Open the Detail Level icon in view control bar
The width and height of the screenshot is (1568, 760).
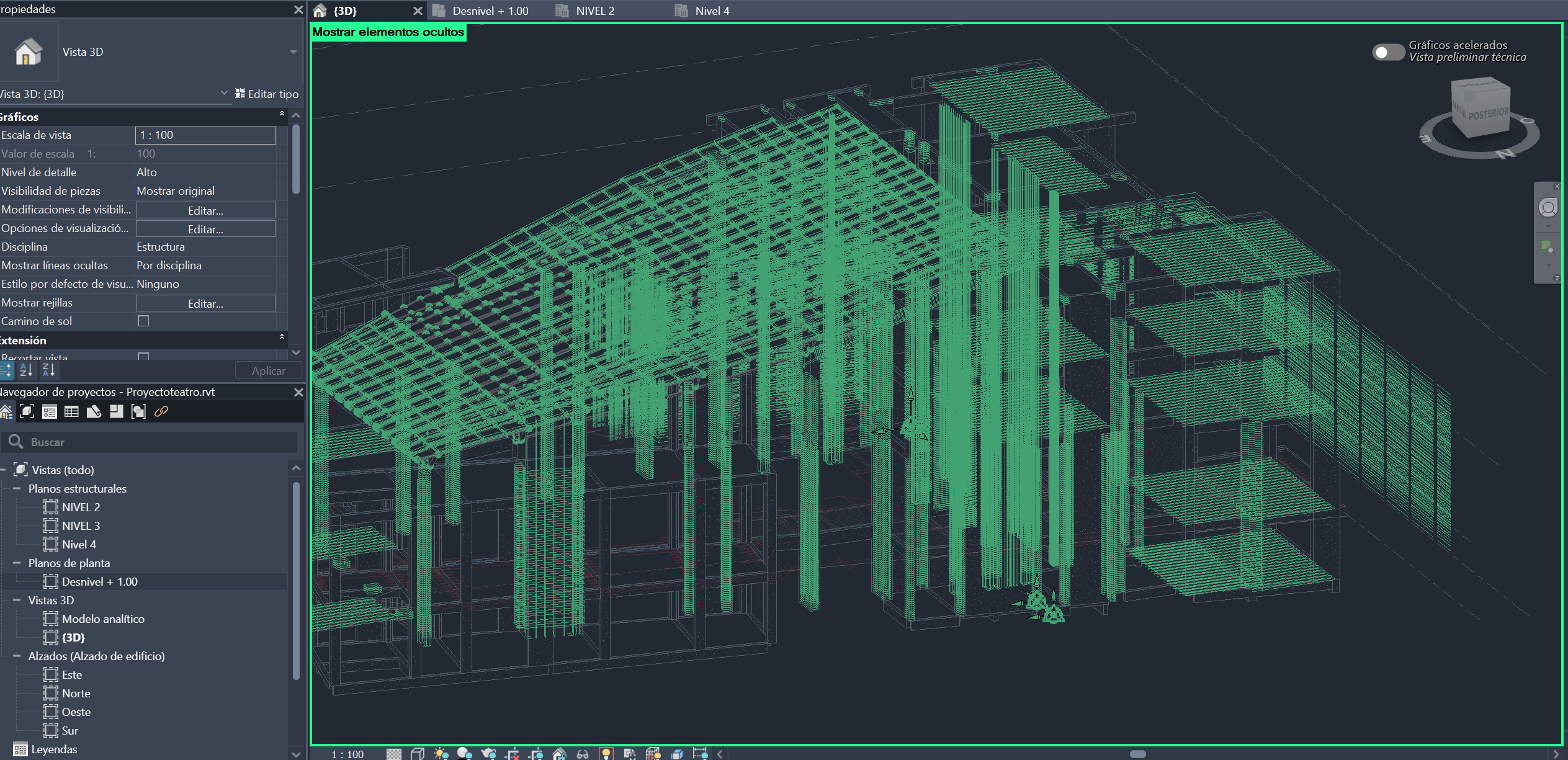(394, 754)
